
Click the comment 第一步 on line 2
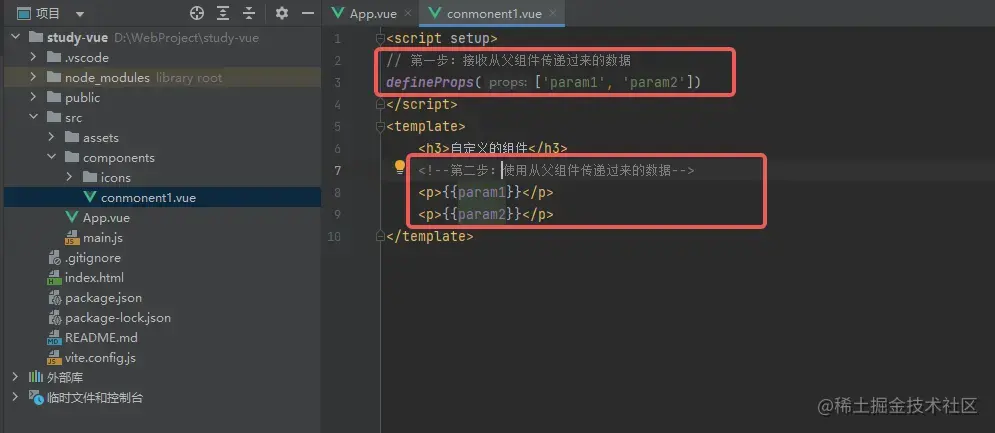click(x=508, y=61)
